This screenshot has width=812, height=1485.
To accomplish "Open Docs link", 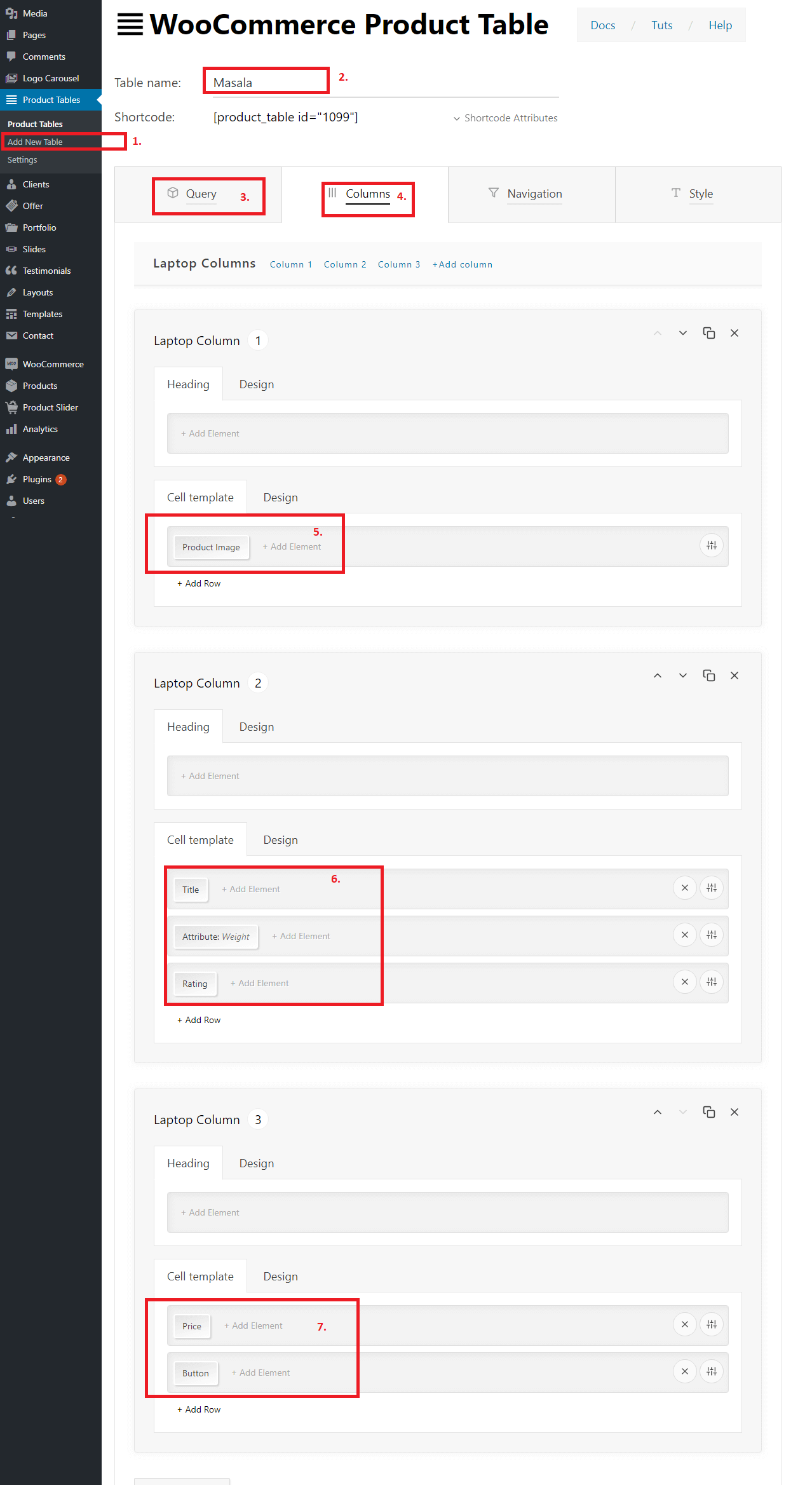I will [603, 25].
